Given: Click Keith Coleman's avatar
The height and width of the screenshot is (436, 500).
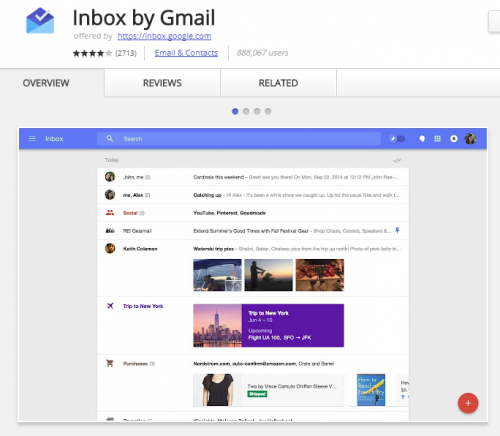Looking at the screenshot, I should point(110,248).
